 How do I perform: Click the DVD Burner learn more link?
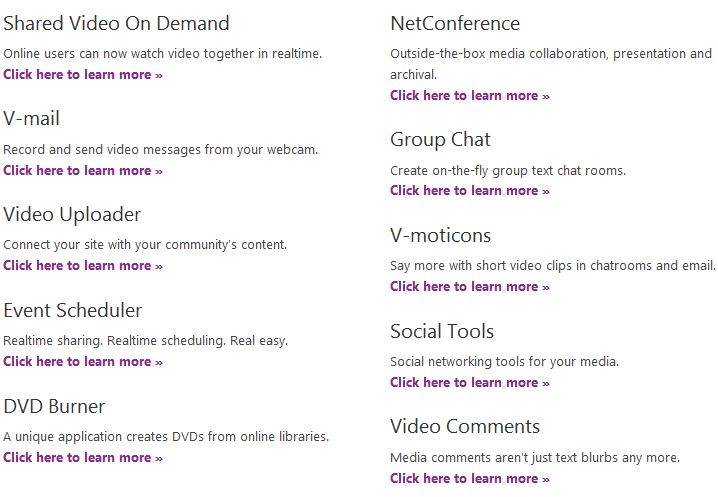[x=83, y=458]
